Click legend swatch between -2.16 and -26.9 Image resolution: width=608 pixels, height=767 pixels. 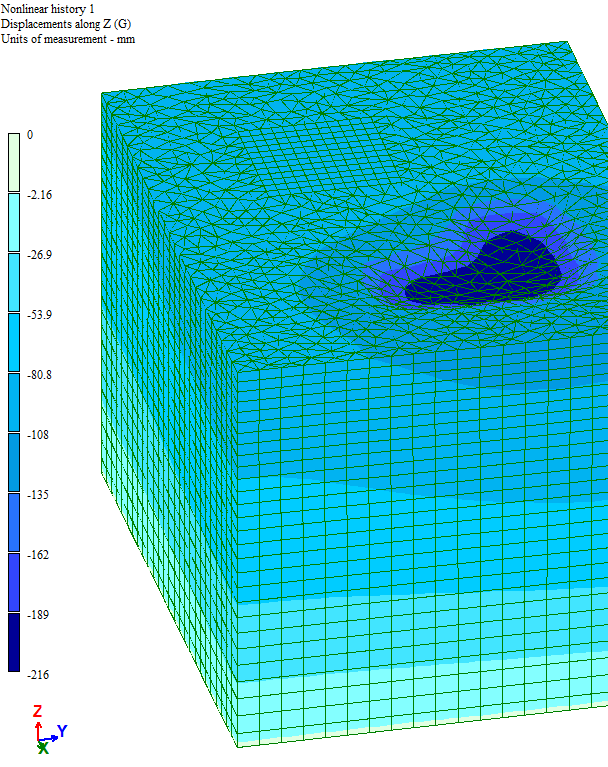click(x=14, y=222)
